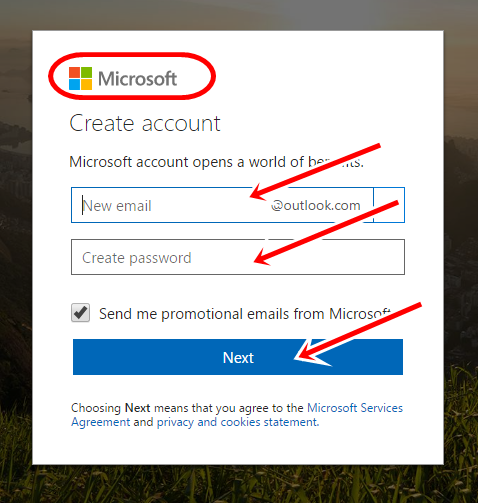Open privacy and cookies statement link

pyautogui.click(x=238, y=422)
